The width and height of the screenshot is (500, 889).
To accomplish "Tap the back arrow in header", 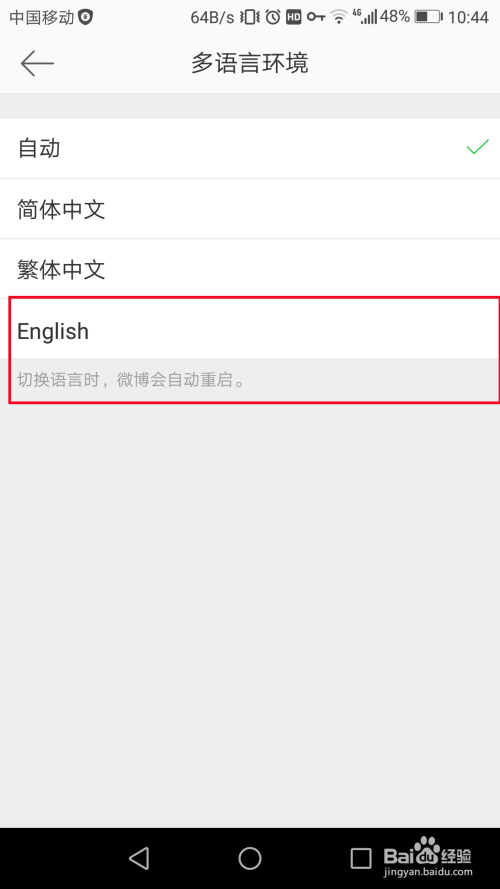I will (x=37, y=63).
